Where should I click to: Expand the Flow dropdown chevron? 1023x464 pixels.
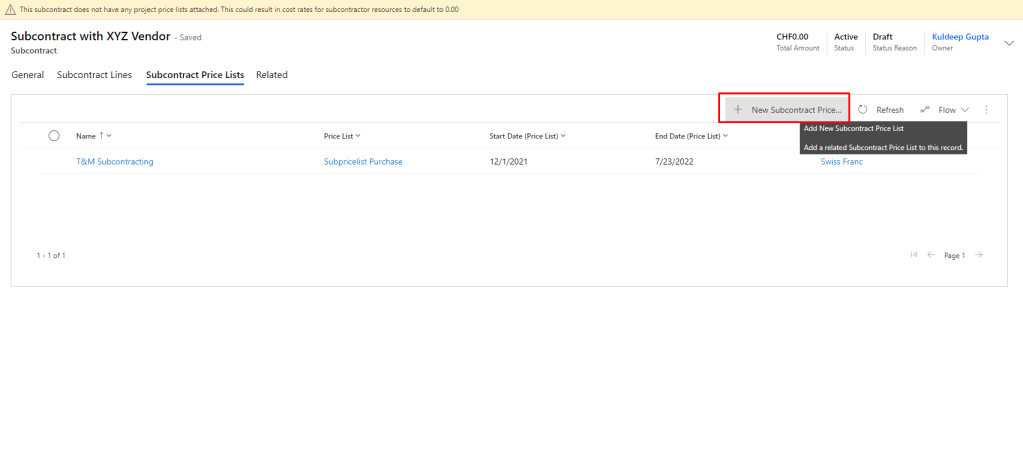(965, 109)
